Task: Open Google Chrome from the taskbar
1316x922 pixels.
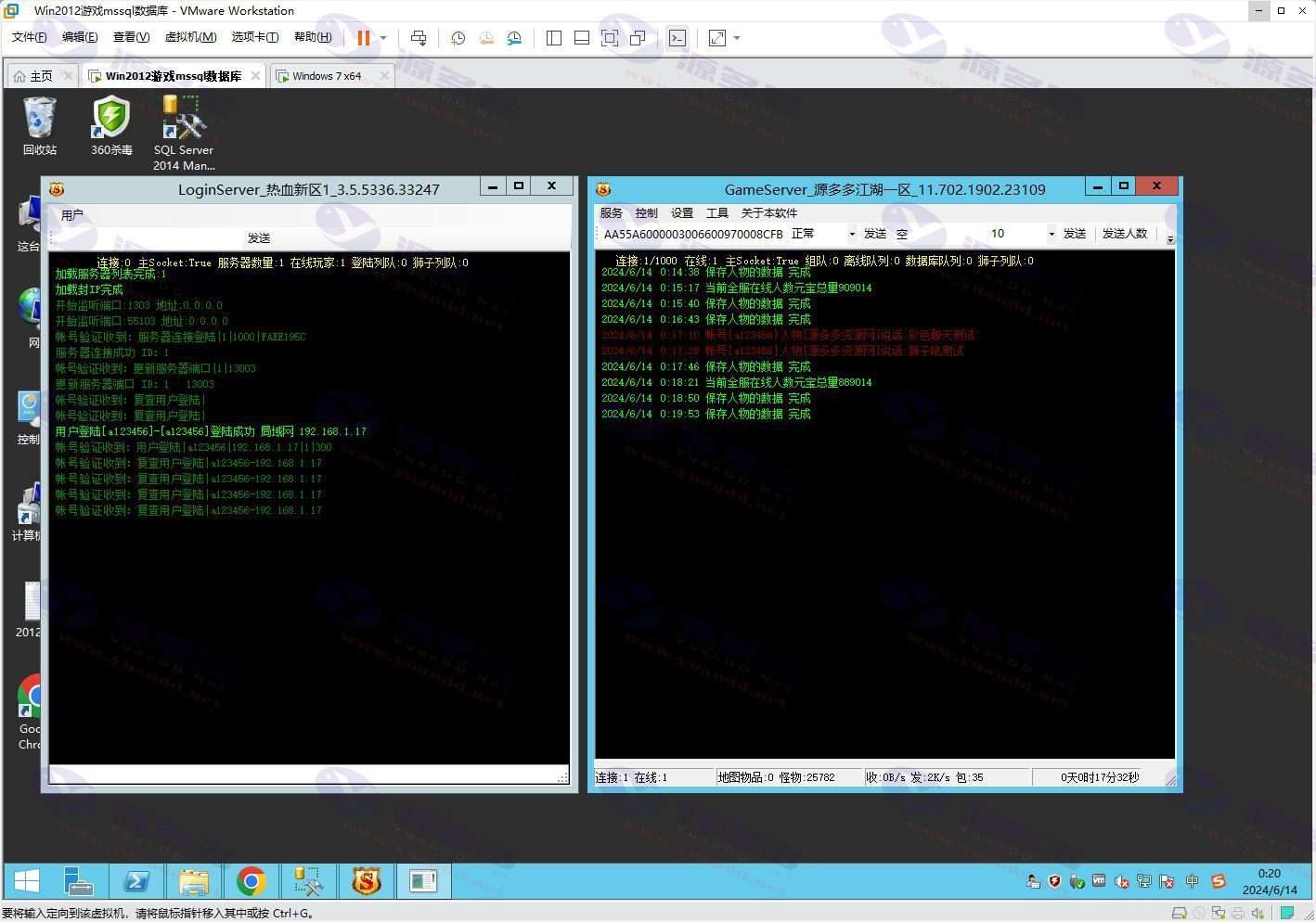Action: (x=251, y=881)
